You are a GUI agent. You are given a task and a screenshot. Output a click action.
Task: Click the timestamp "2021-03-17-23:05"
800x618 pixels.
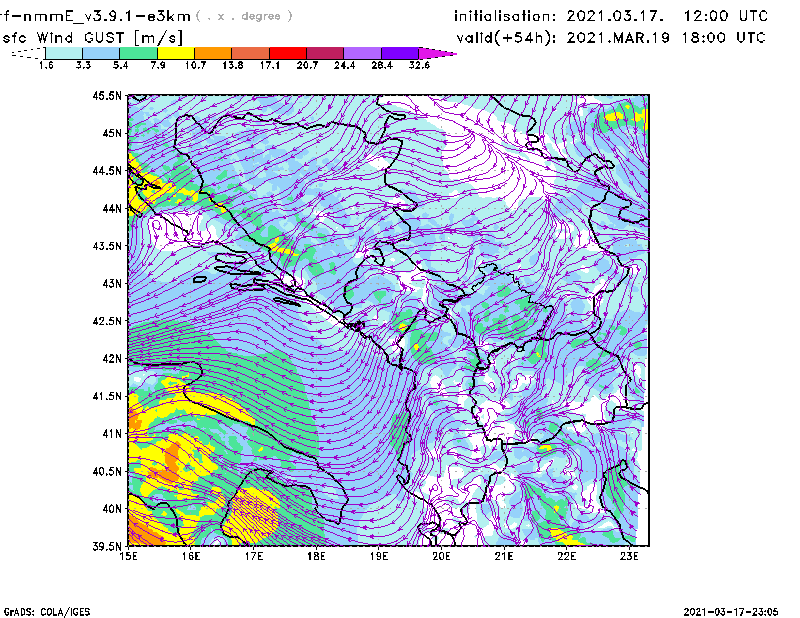(731, 612)
